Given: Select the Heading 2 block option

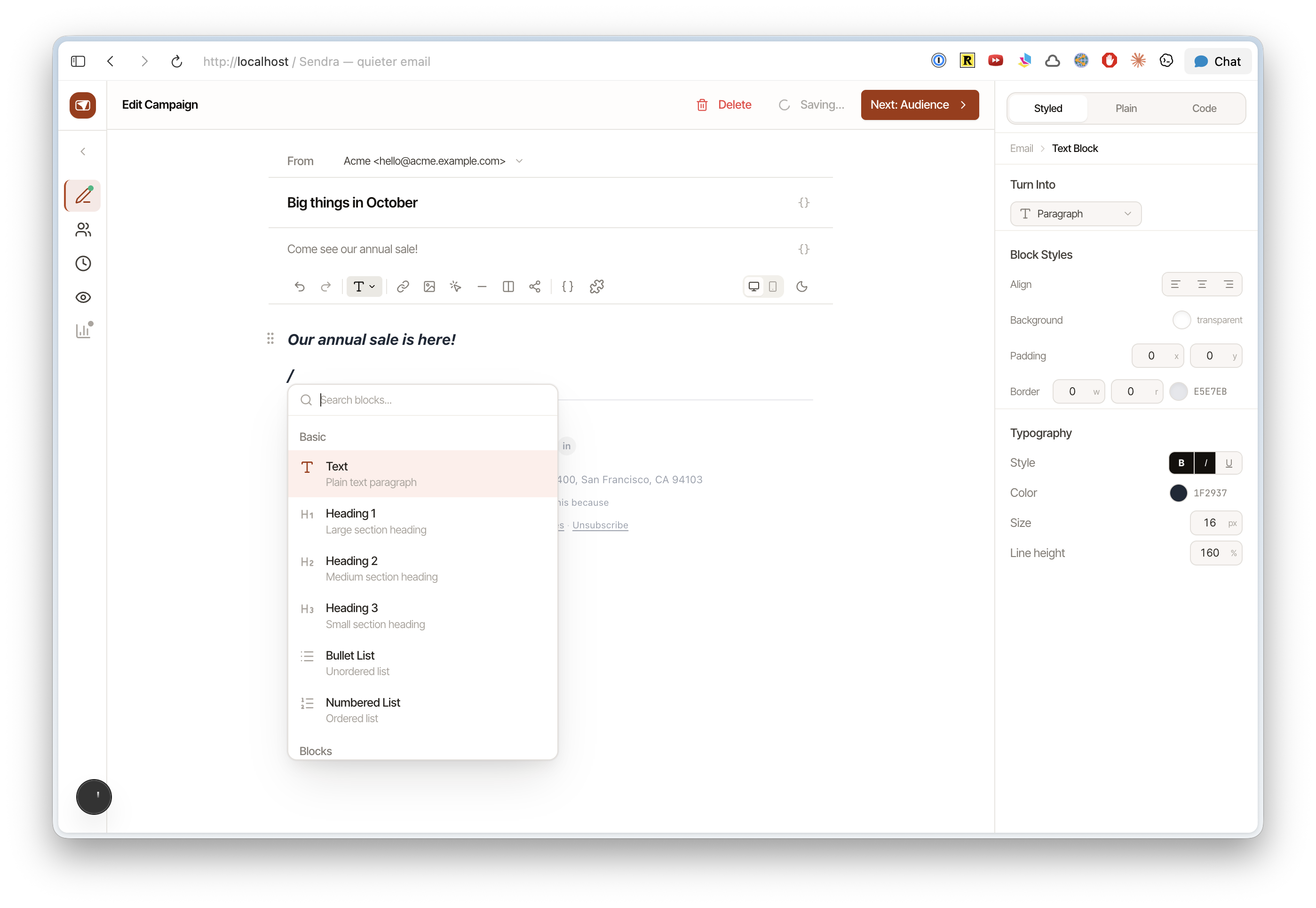Looking at the screenshot, I should tap(422, 568).
